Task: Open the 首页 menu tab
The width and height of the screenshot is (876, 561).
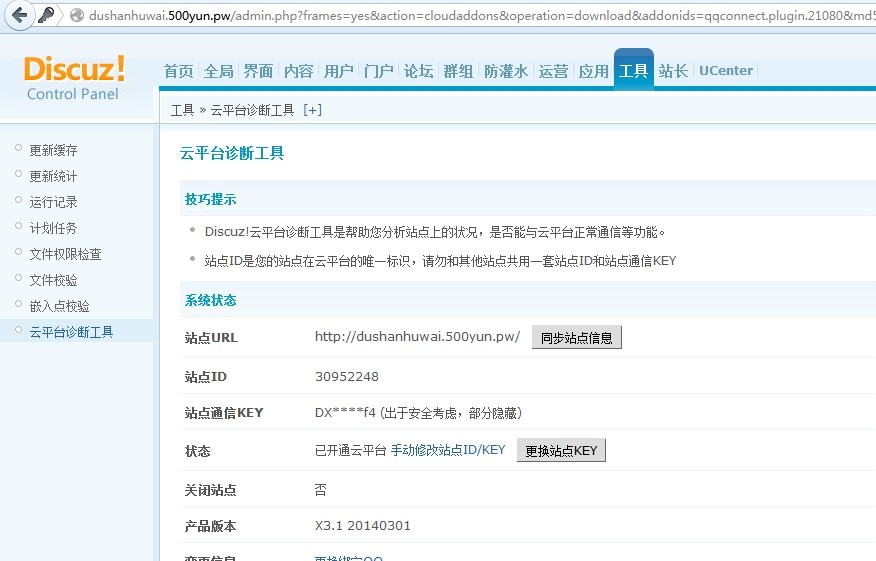Action: pos(179,71)
